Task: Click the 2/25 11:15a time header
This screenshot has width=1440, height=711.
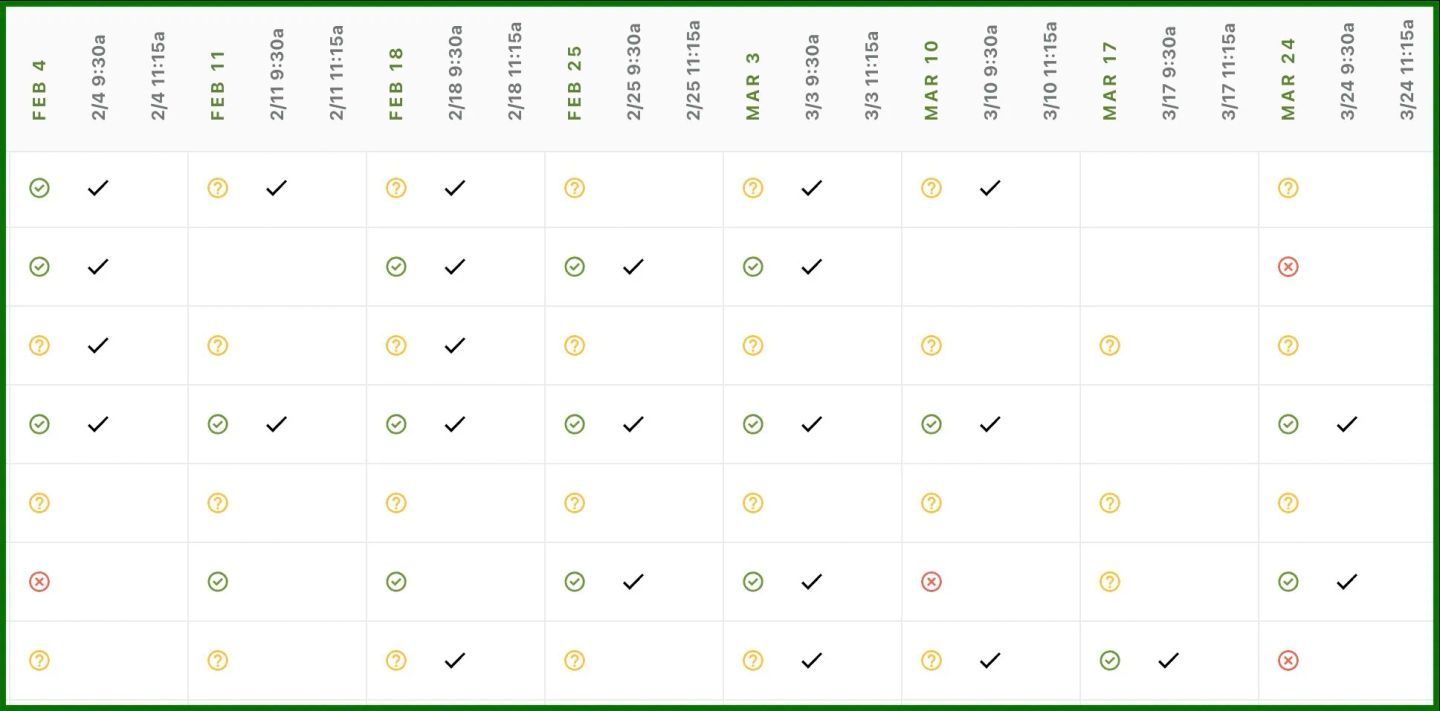Action: (693, 70)
